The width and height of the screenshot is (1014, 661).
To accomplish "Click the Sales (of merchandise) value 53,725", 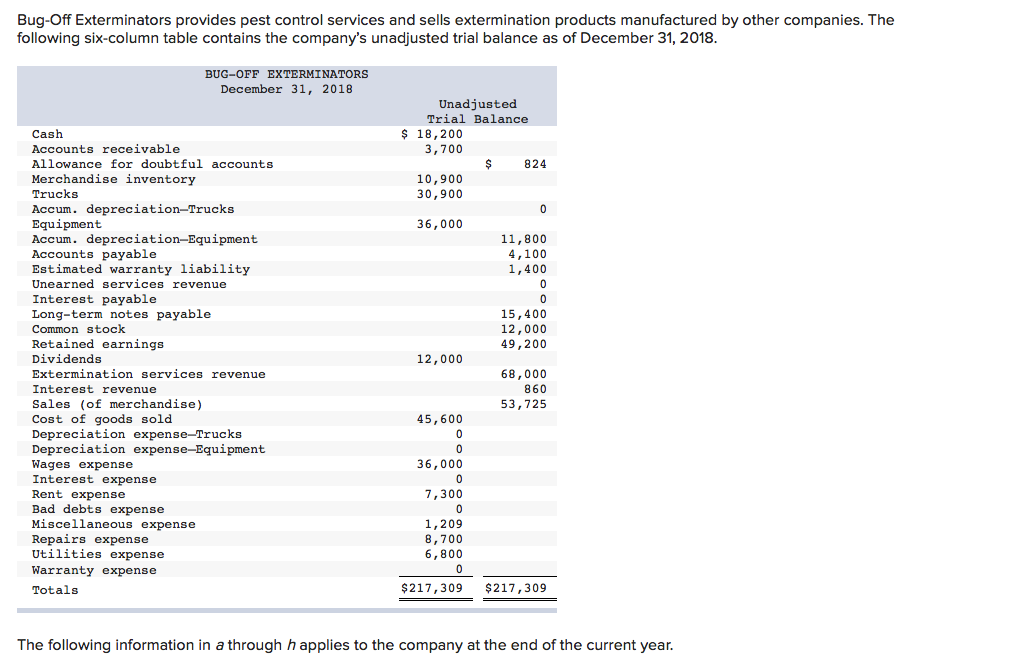I will tap(528, 404).
